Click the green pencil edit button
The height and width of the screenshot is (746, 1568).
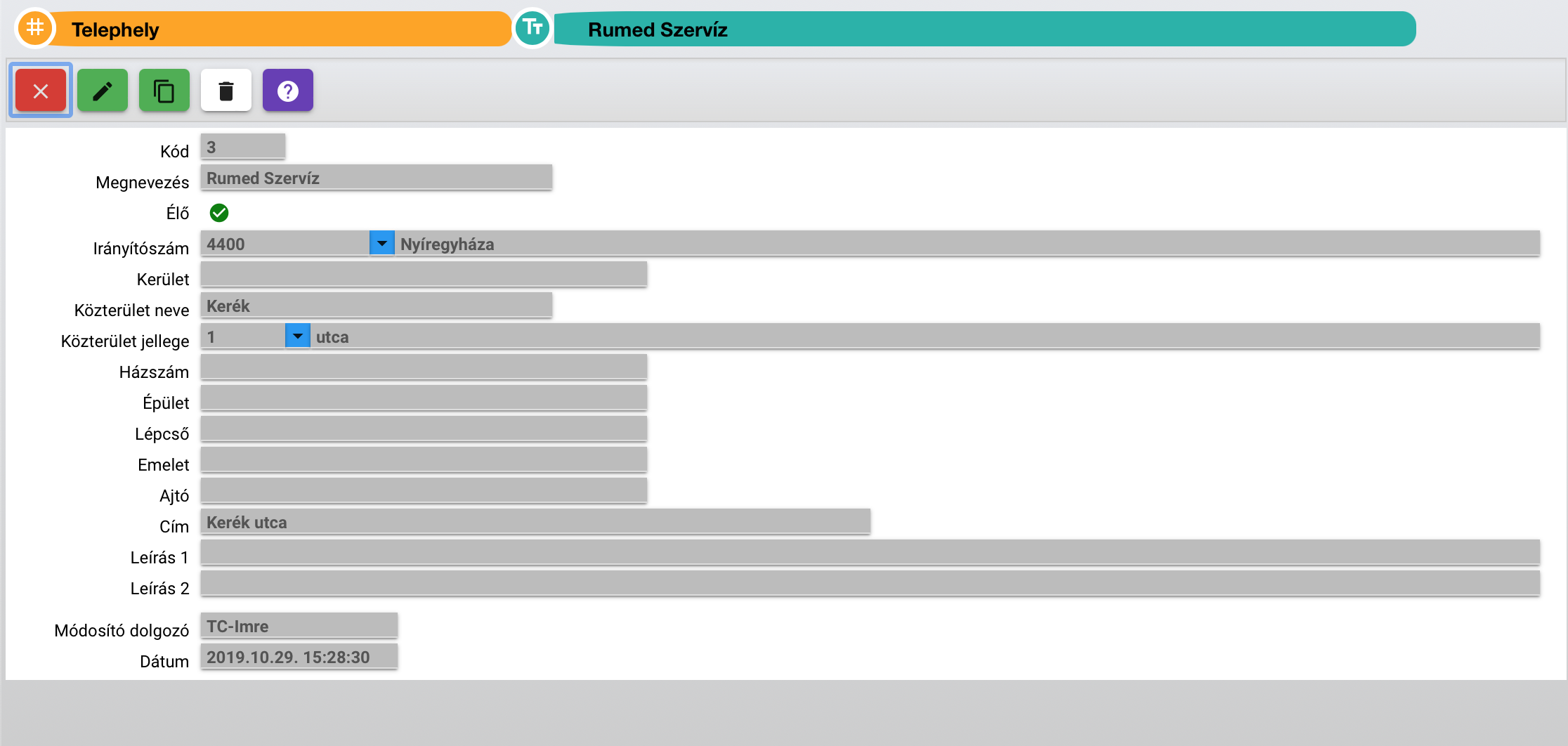click(x=103, y=91)
